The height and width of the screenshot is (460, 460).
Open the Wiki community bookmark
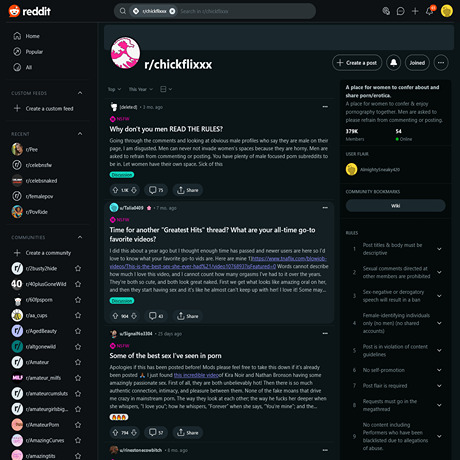click(395, 206)
